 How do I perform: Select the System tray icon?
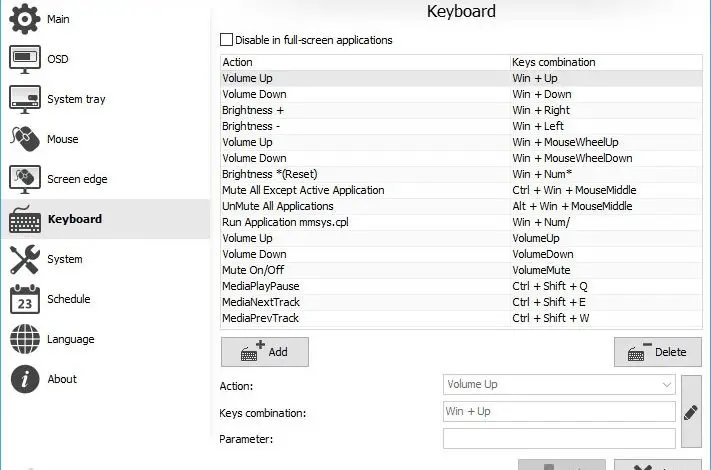(x=24, y=99)
